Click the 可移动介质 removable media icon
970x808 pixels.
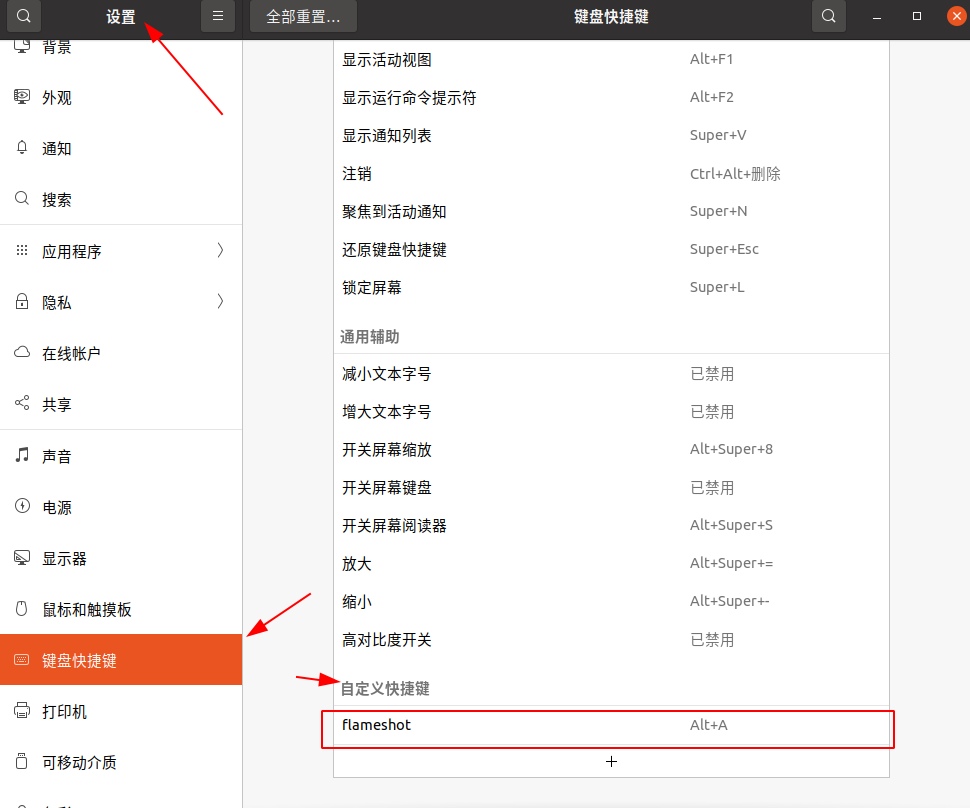pos(22,762)
